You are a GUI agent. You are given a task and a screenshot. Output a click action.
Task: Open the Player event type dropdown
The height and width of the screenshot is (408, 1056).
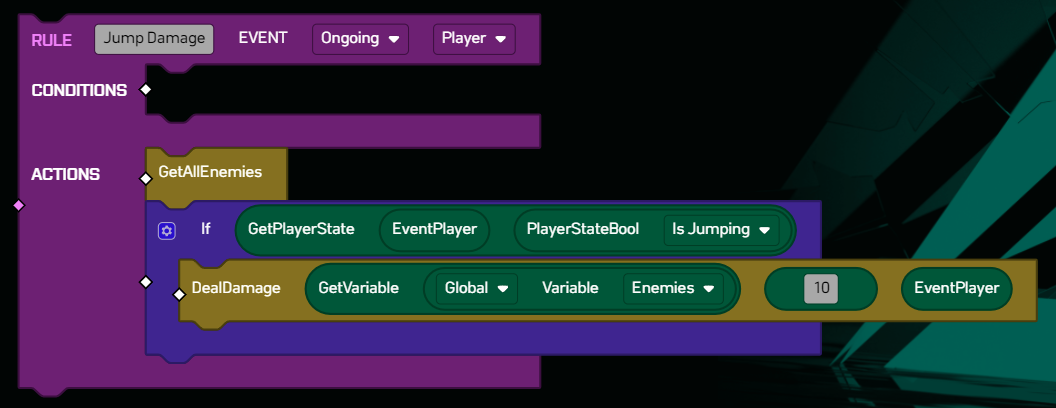pyautogui.click(x=474, y=39)
